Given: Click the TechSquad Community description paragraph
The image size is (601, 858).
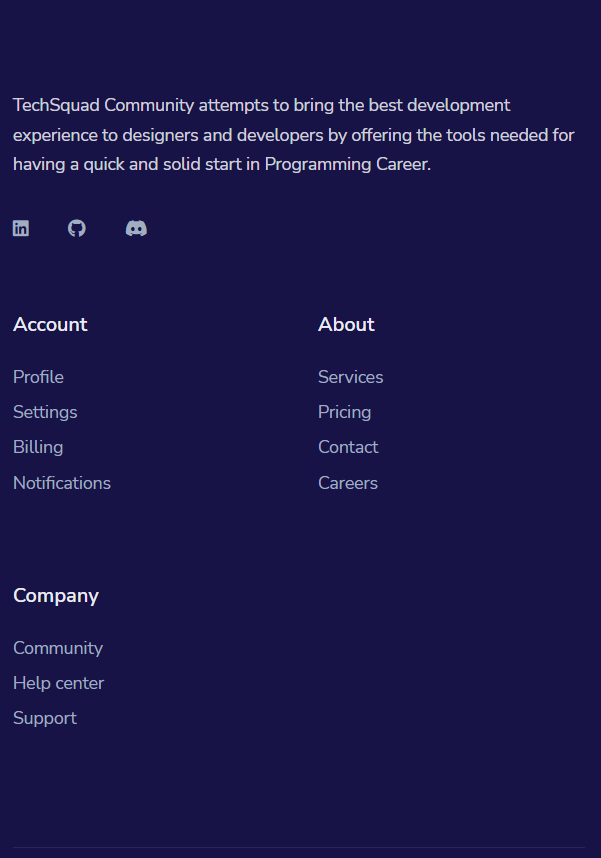Looking at the screenshot, I should tap(294, 135).
